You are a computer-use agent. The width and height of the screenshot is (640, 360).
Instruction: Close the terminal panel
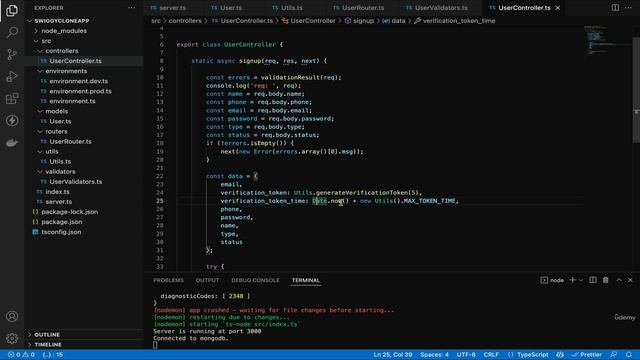(630, 280)
